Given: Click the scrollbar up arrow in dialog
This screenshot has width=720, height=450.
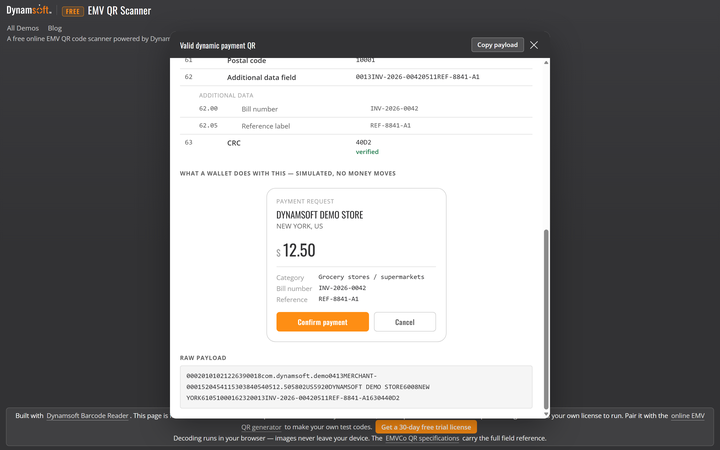Looking at the screenshot, I should pyautogui.click(x=546, y=62).
